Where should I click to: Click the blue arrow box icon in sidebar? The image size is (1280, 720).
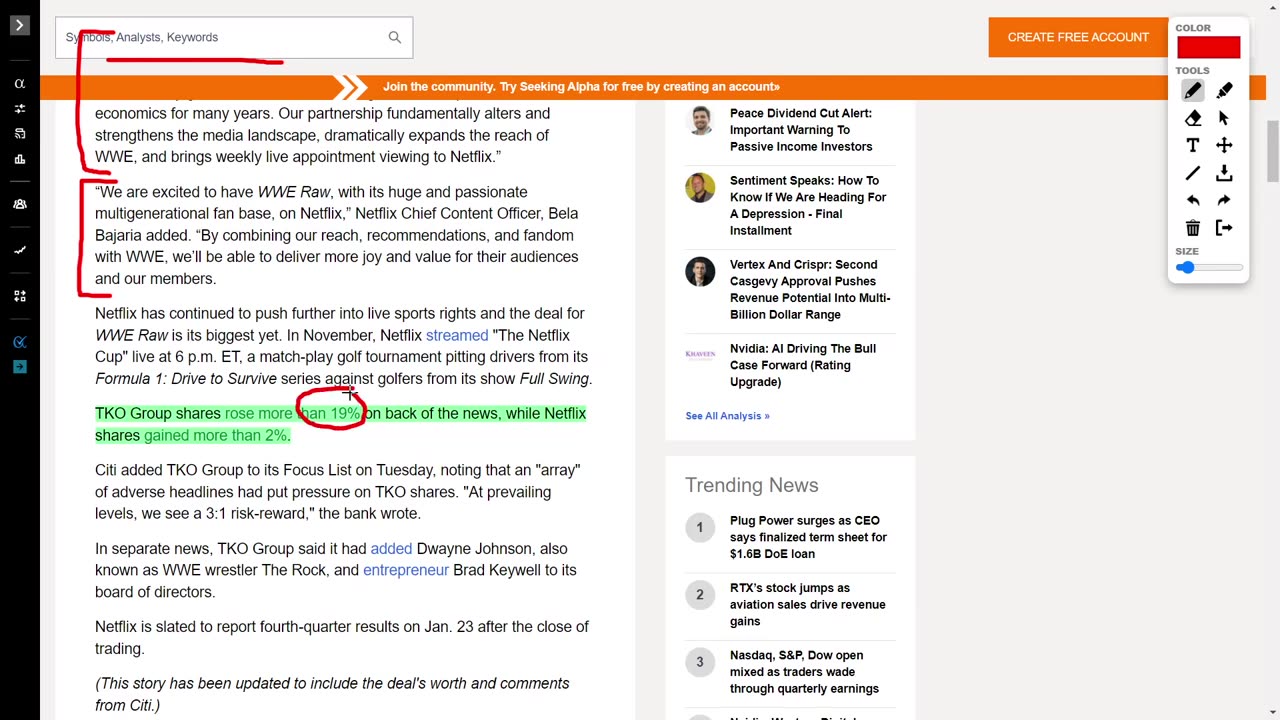coord(19,367)
